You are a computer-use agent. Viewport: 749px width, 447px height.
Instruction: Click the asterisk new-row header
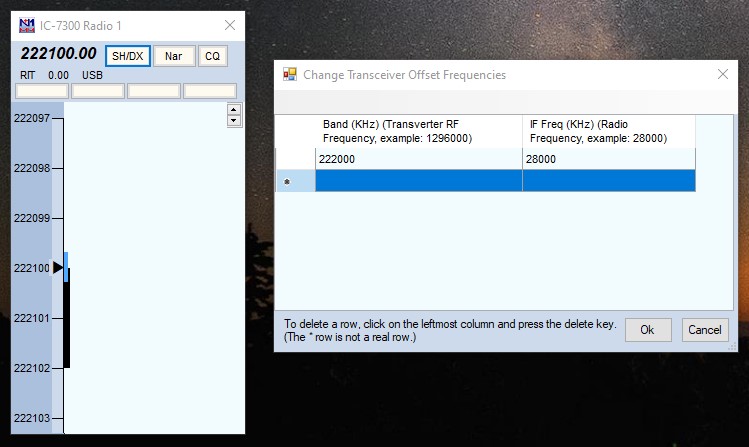[x=295, y=181]
